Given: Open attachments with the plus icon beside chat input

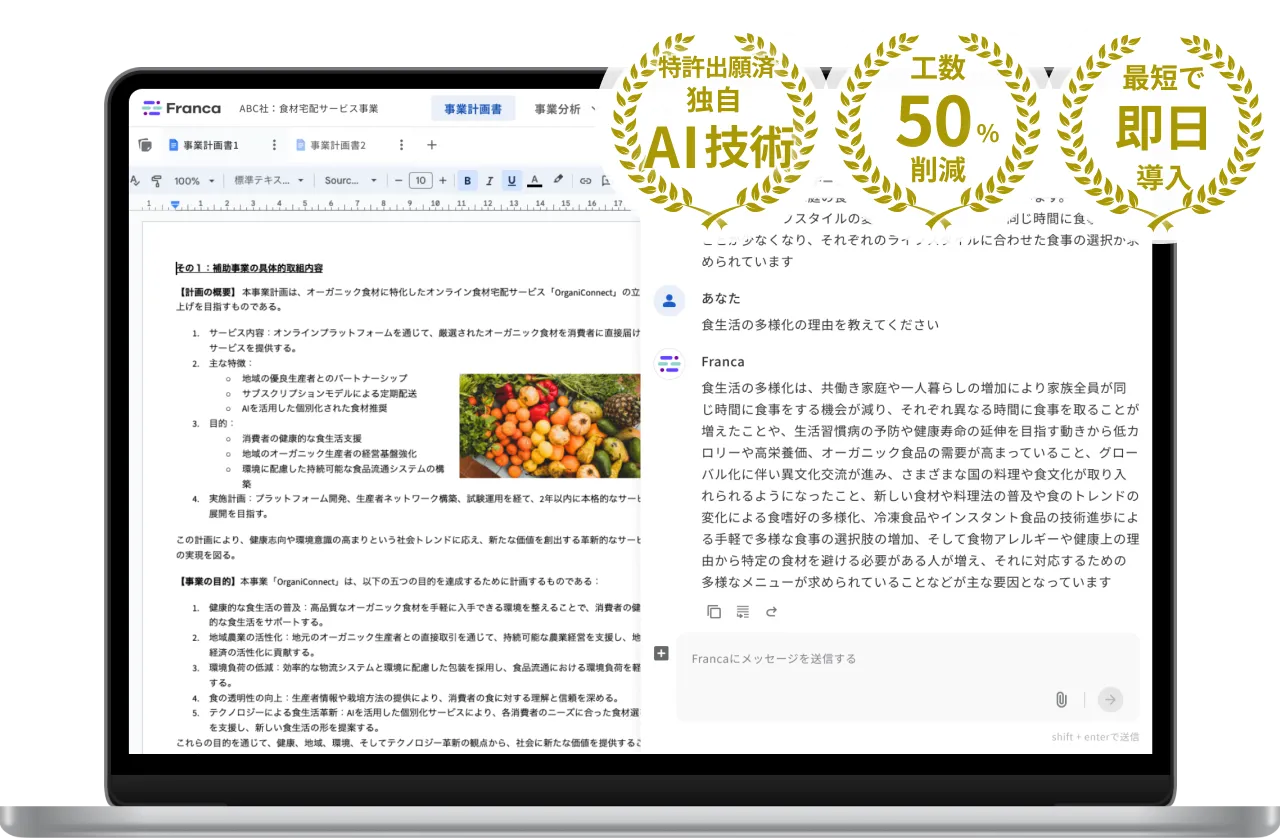Looking at the screenshot, I should click(661, 653).
